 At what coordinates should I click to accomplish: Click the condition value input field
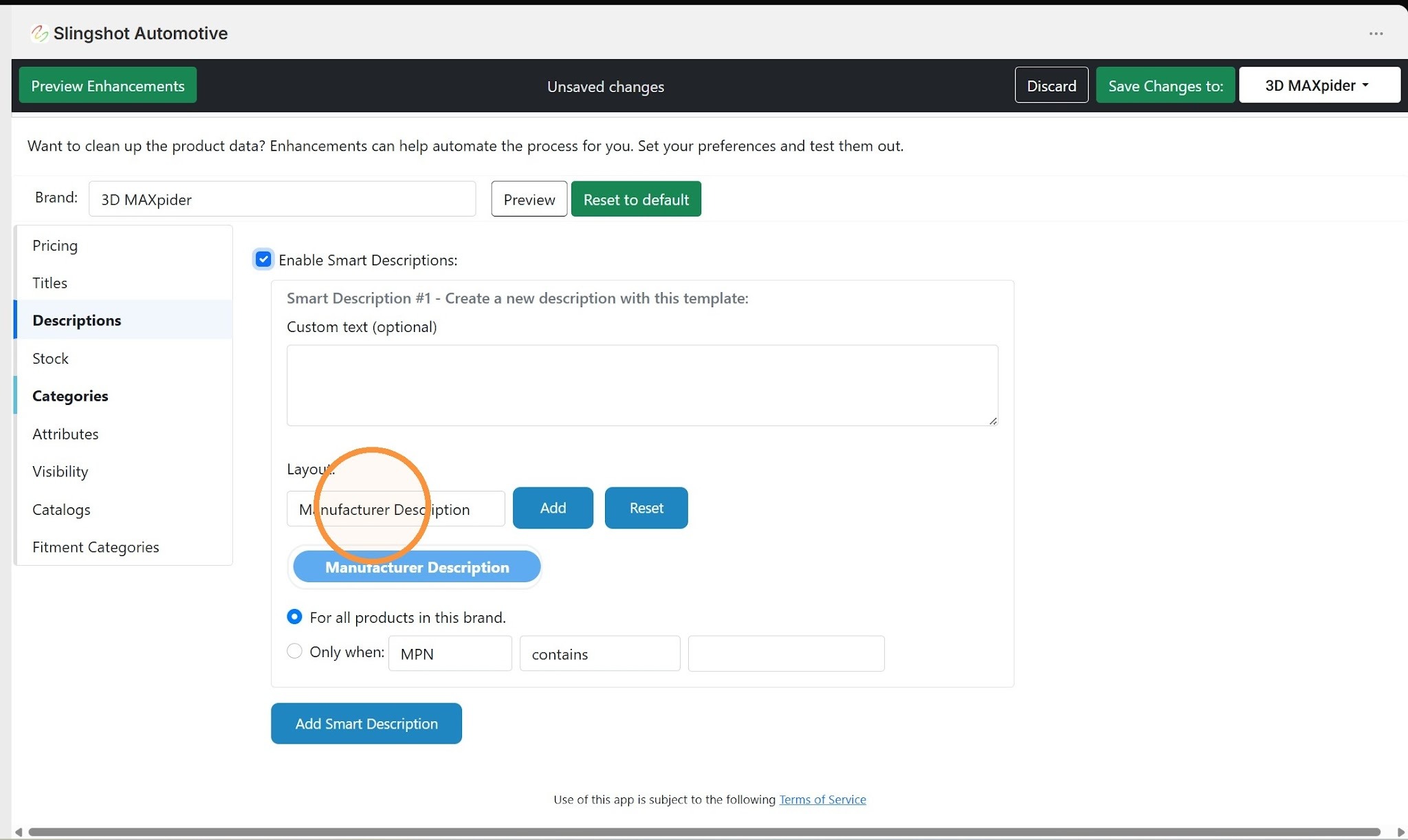pyautogui.click(x=786, y=654)
